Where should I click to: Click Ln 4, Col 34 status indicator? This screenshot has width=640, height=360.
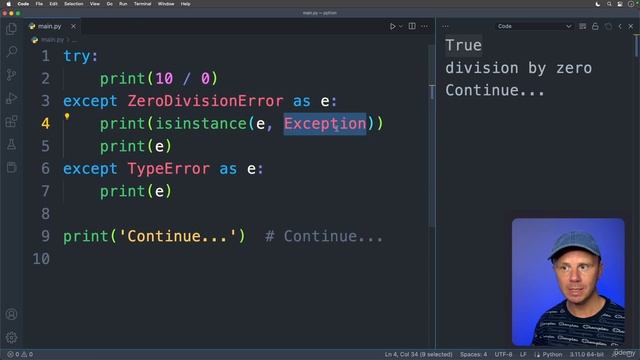point(418,354)
